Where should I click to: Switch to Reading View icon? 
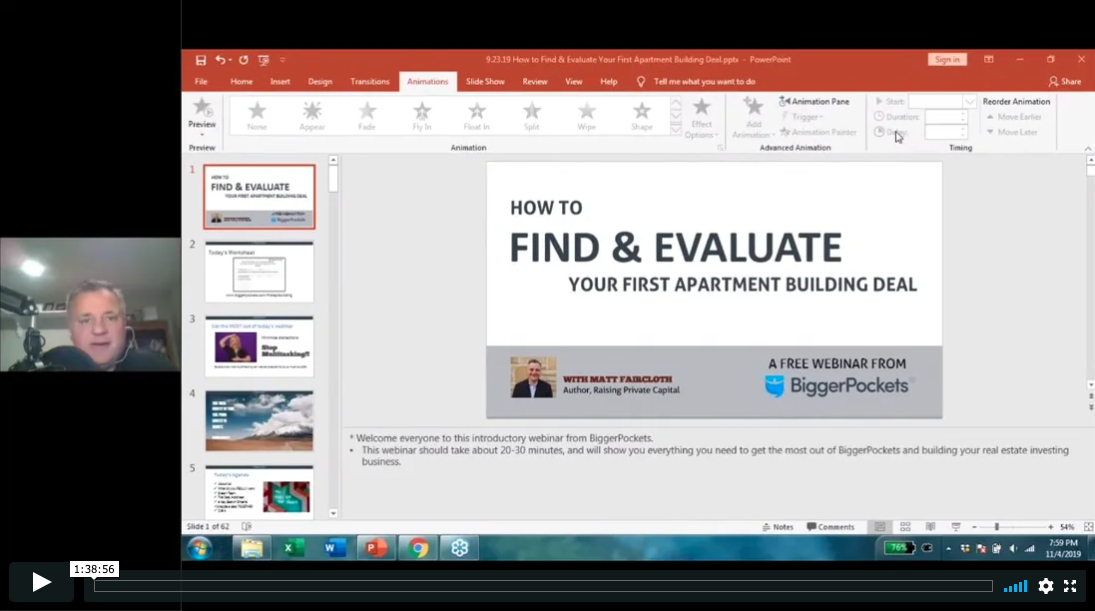(930, 527)
